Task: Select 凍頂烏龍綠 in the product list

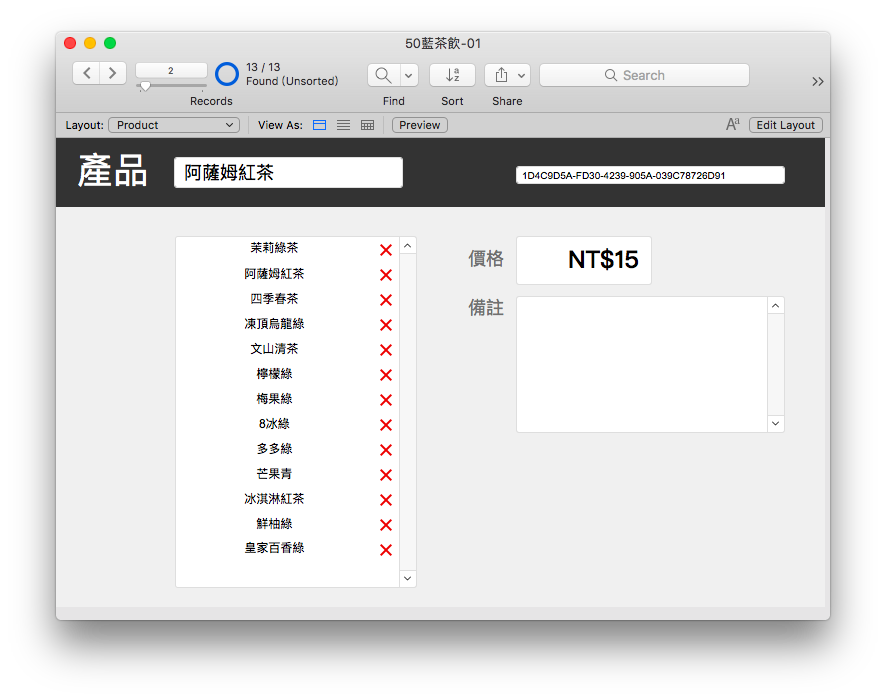Action: 274,324
